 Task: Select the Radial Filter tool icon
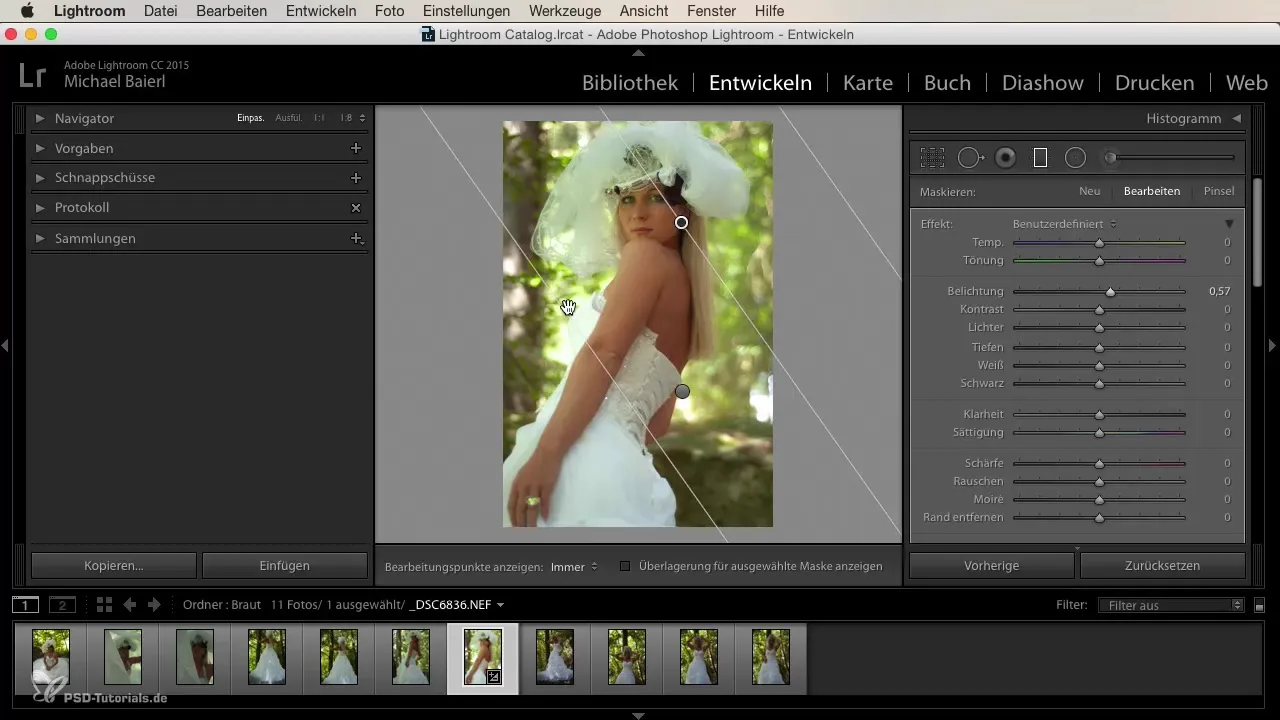(1075, 157)
